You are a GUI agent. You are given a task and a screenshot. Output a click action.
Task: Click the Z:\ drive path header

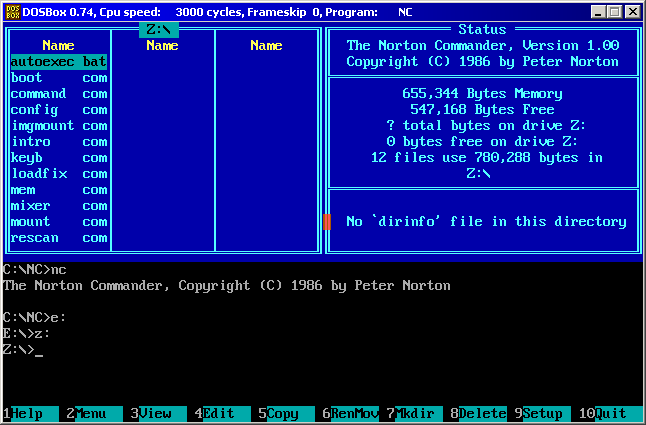pos(162,30)
